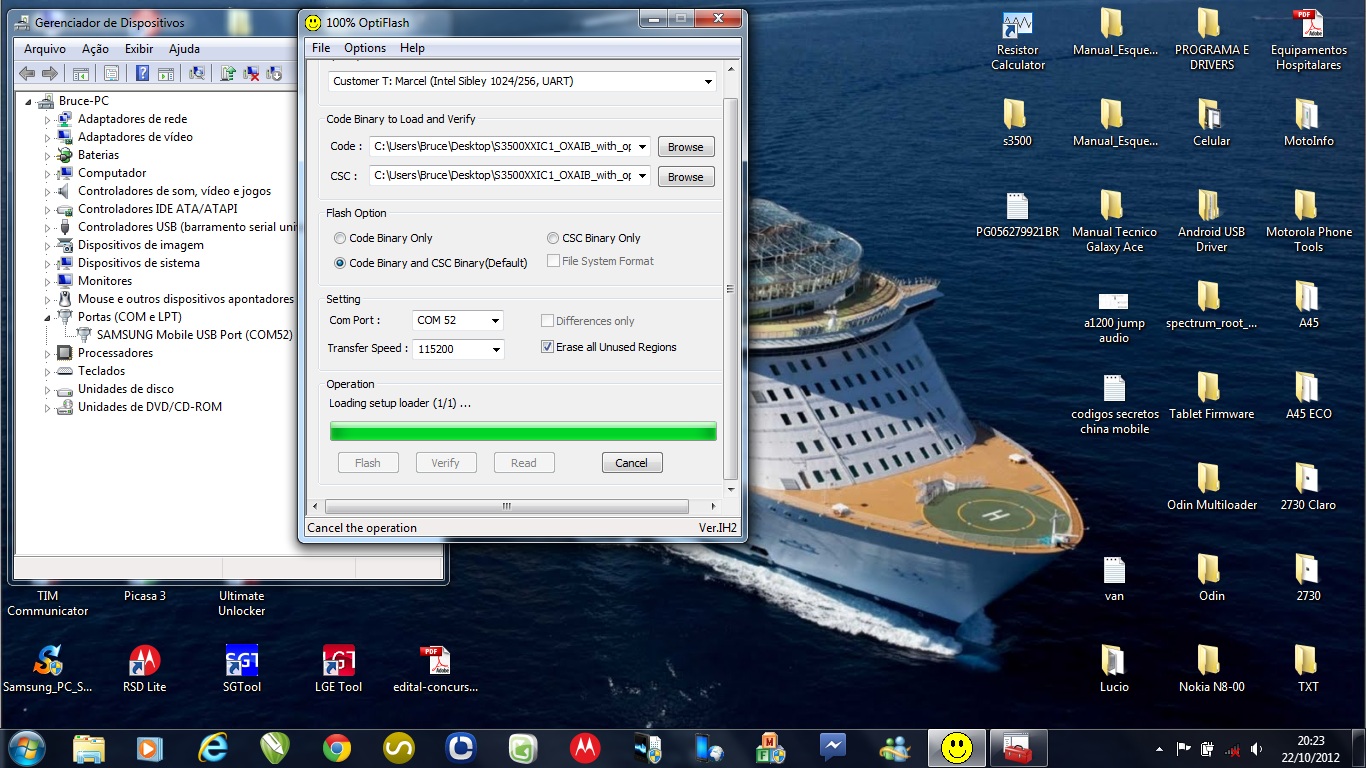Click Cancel button in OptiFlash

coord(632,463)
